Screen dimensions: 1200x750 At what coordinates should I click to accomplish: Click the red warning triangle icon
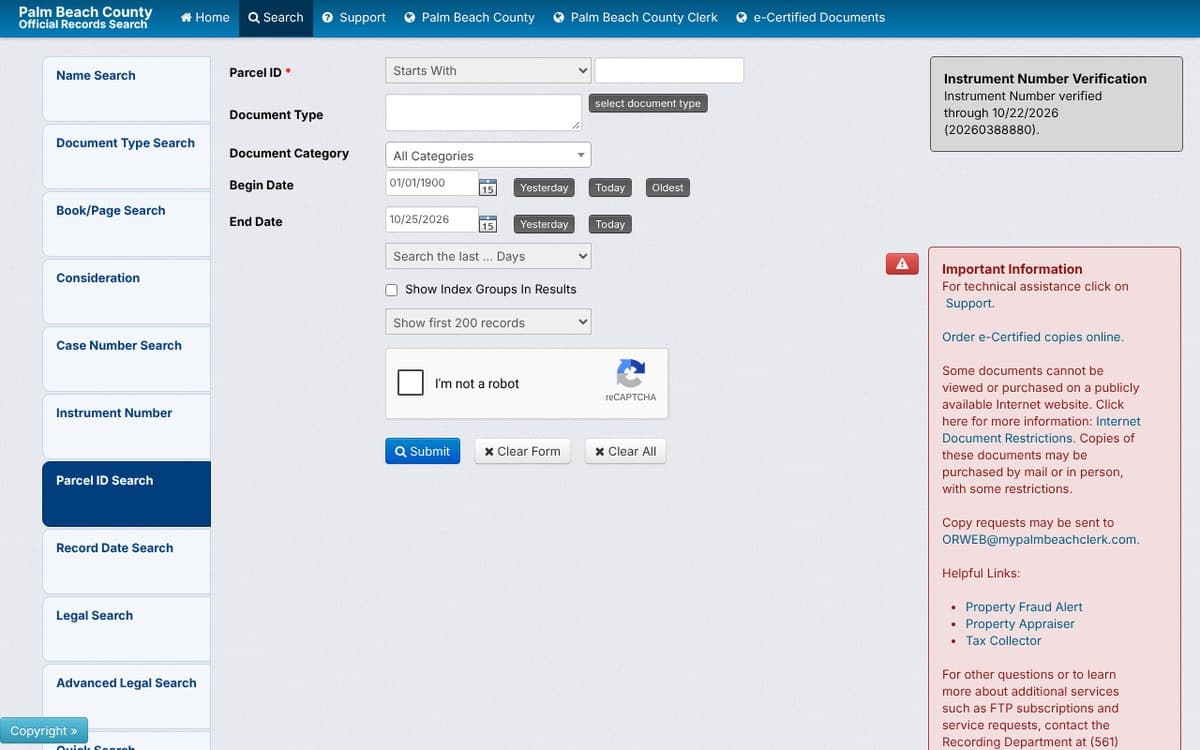click(x=902, y=264)
